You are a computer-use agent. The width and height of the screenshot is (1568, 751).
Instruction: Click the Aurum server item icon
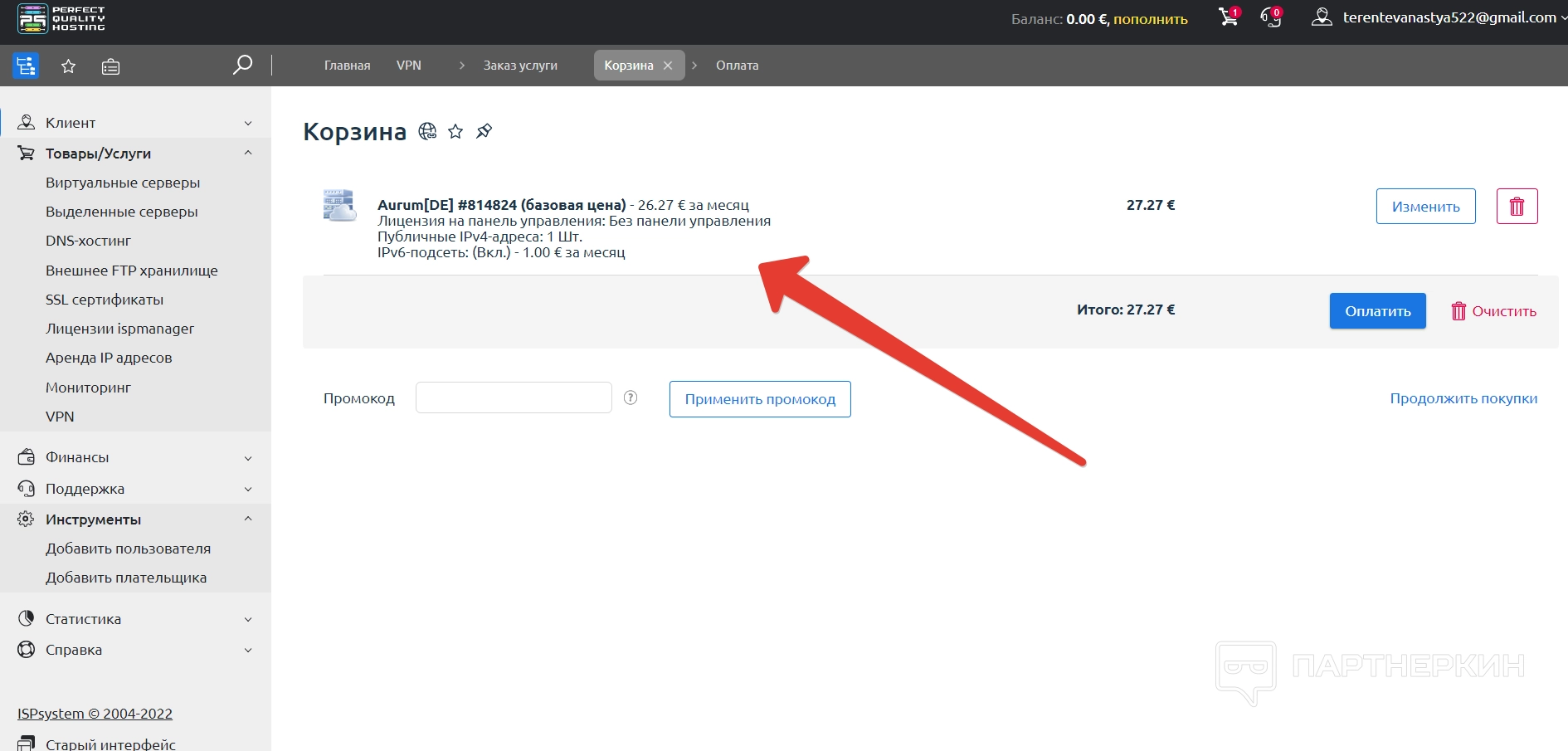pyautogui.click(x=339, y=205)
